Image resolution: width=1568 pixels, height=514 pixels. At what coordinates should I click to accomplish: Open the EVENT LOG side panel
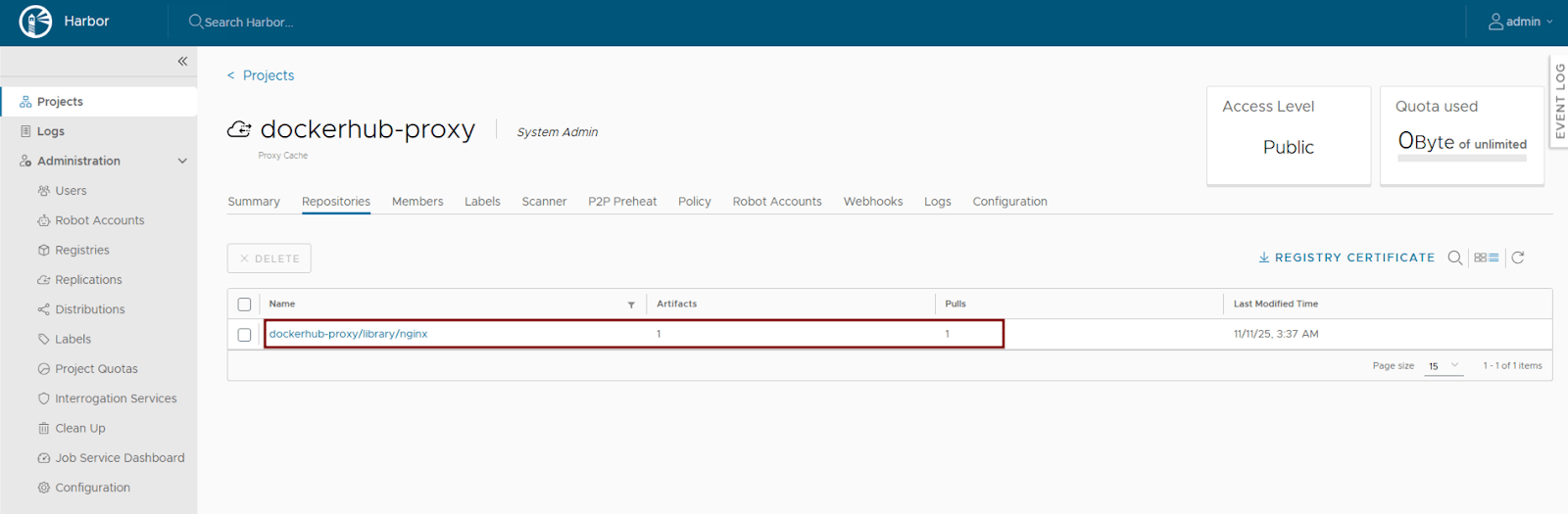pos(1559,101)
